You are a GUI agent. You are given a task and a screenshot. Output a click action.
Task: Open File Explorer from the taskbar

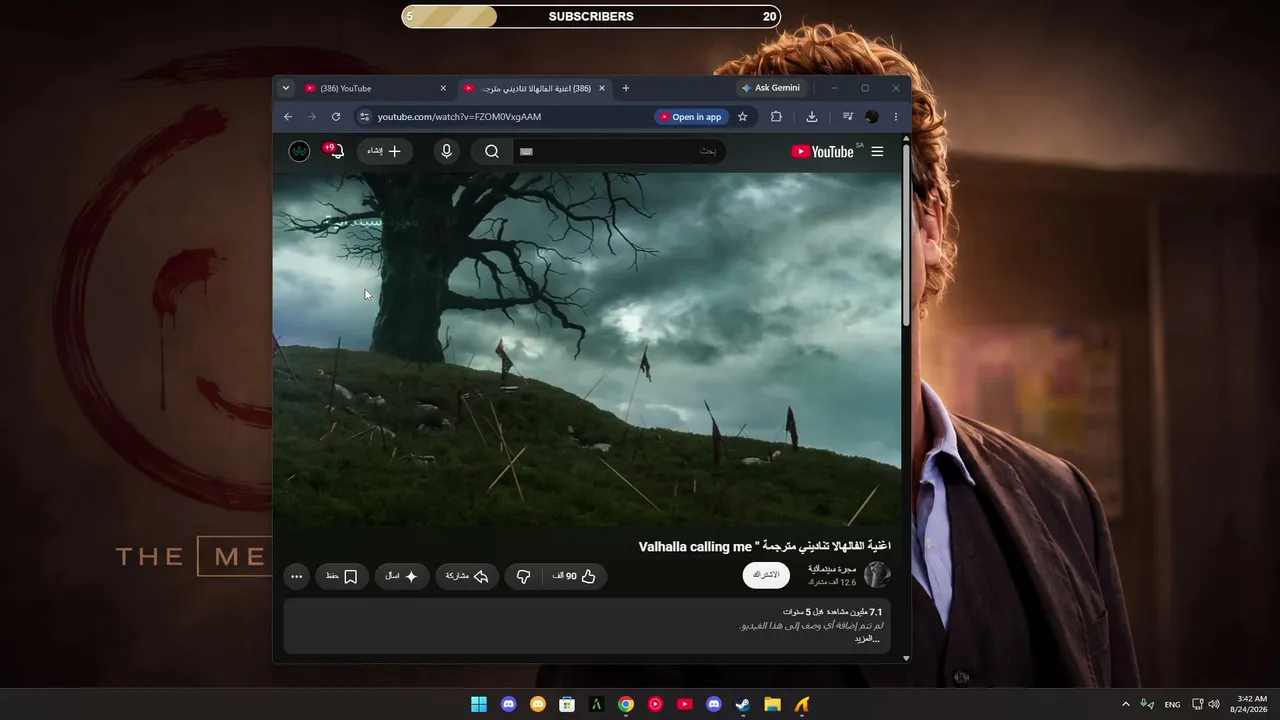(773, 704)
